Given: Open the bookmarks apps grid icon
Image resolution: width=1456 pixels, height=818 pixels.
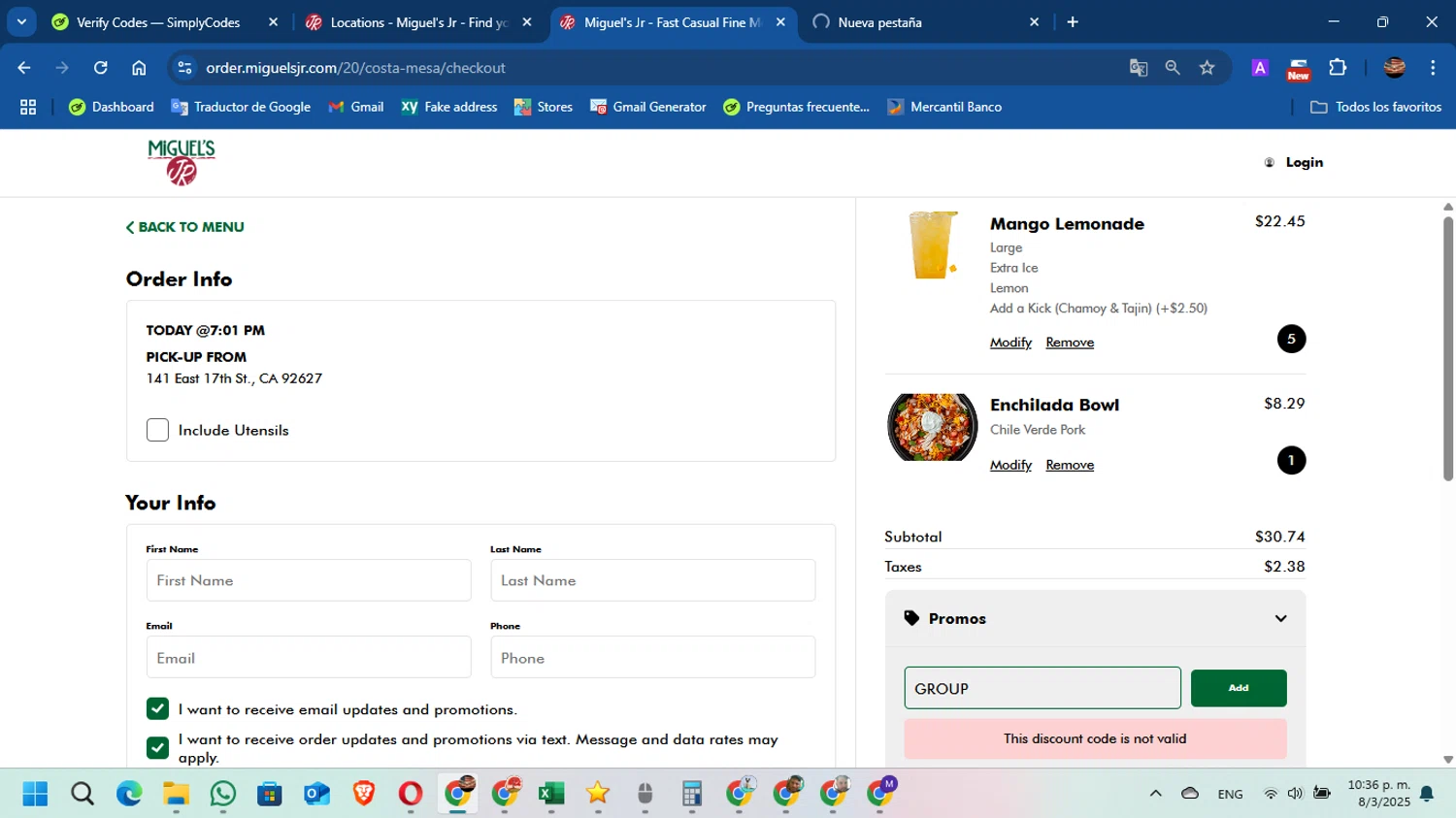Looking at the screenshot, I should [x=28, y=107].
